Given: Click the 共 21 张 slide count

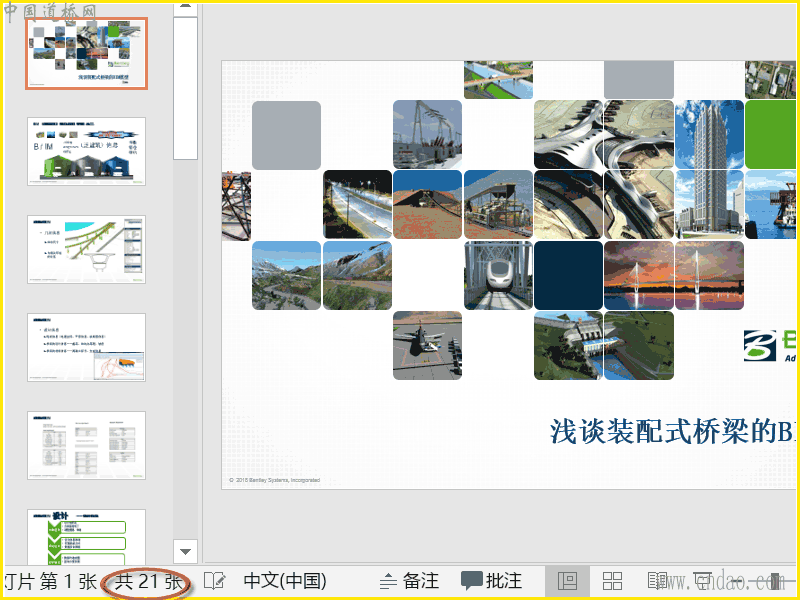Looking at the screenshot, I should [148, 581].
